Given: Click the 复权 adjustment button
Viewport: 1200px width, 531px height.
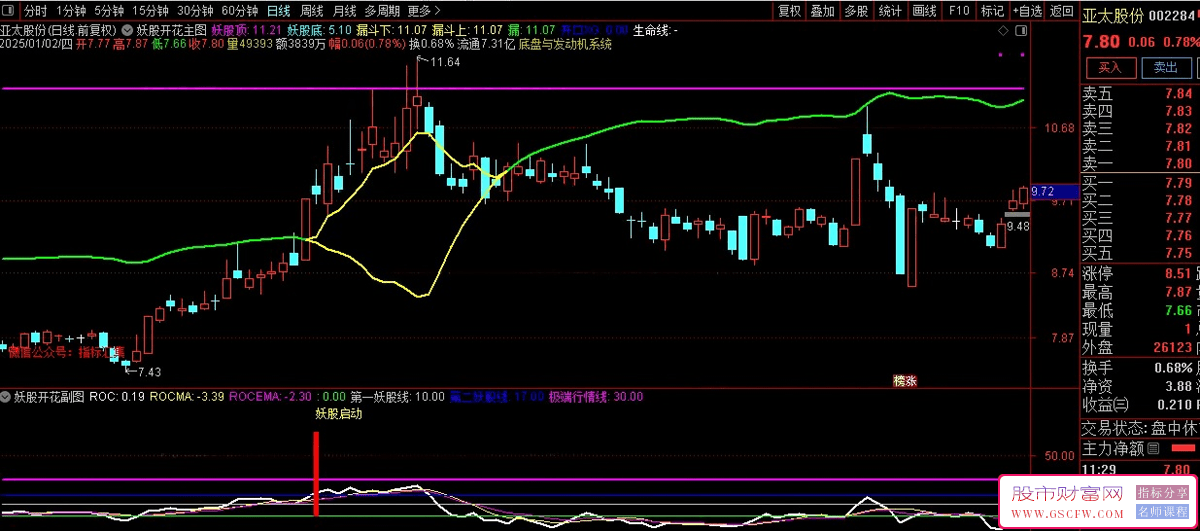Looking at the screenshot, I should (789, 11).
